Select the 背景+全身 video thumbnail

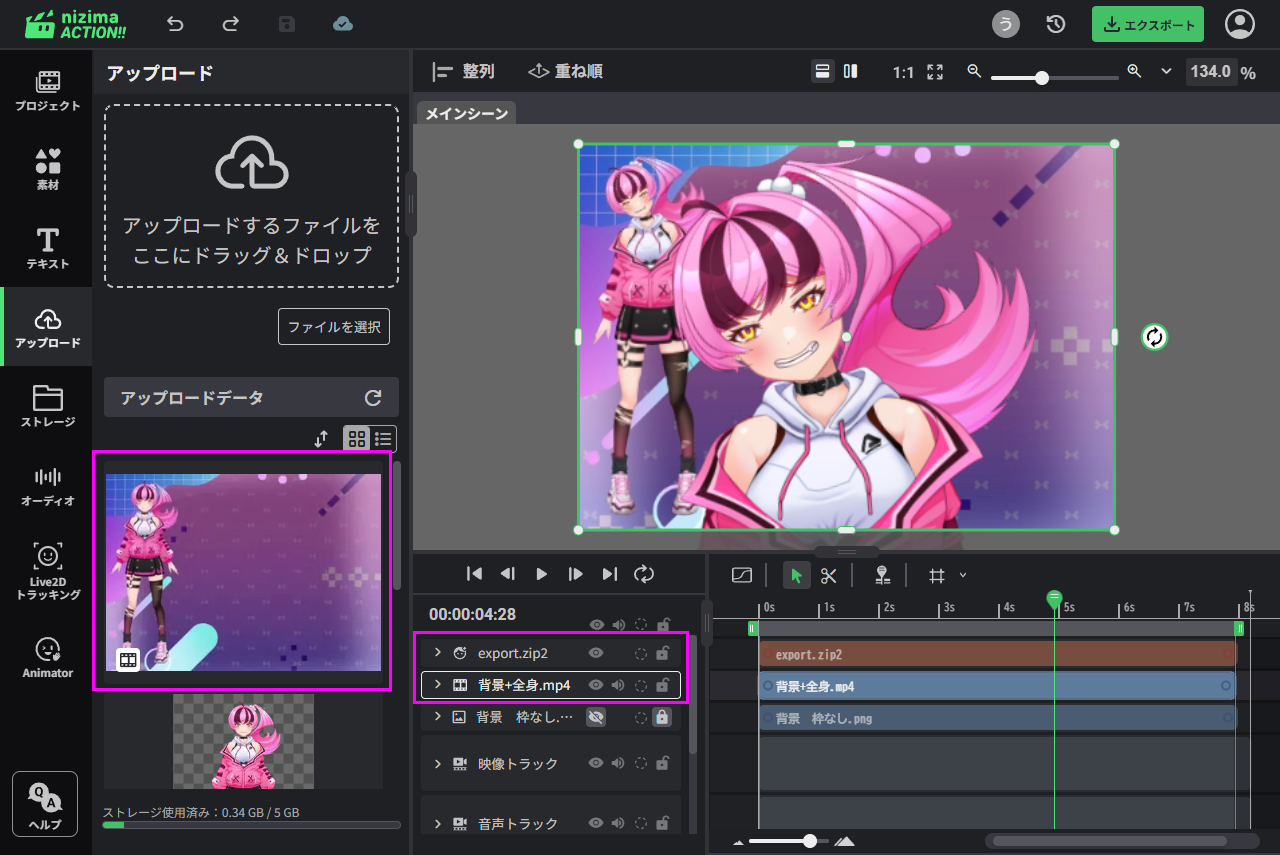coord(243,571)
